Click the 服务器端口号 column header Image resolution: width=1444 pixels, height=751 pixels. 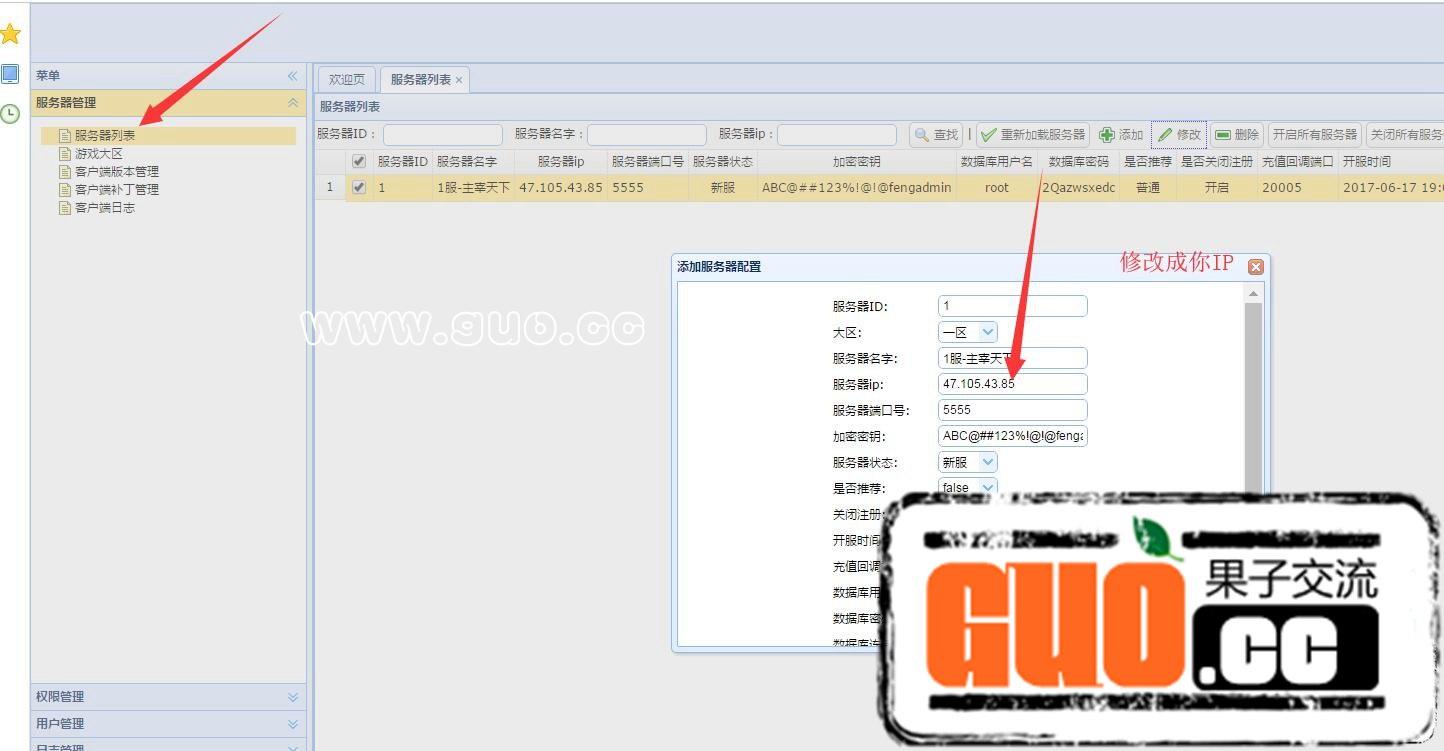point(648,161)
